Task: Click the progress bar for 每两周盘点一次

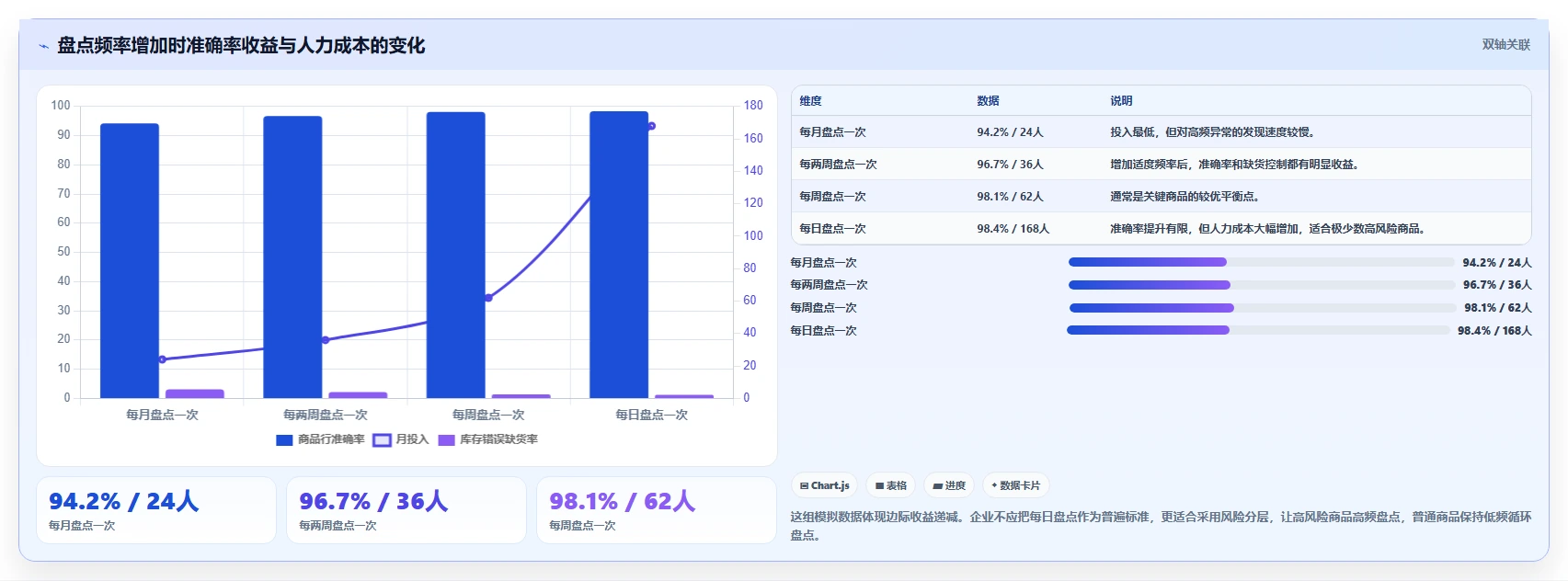Action: [x=1262, y=285]
